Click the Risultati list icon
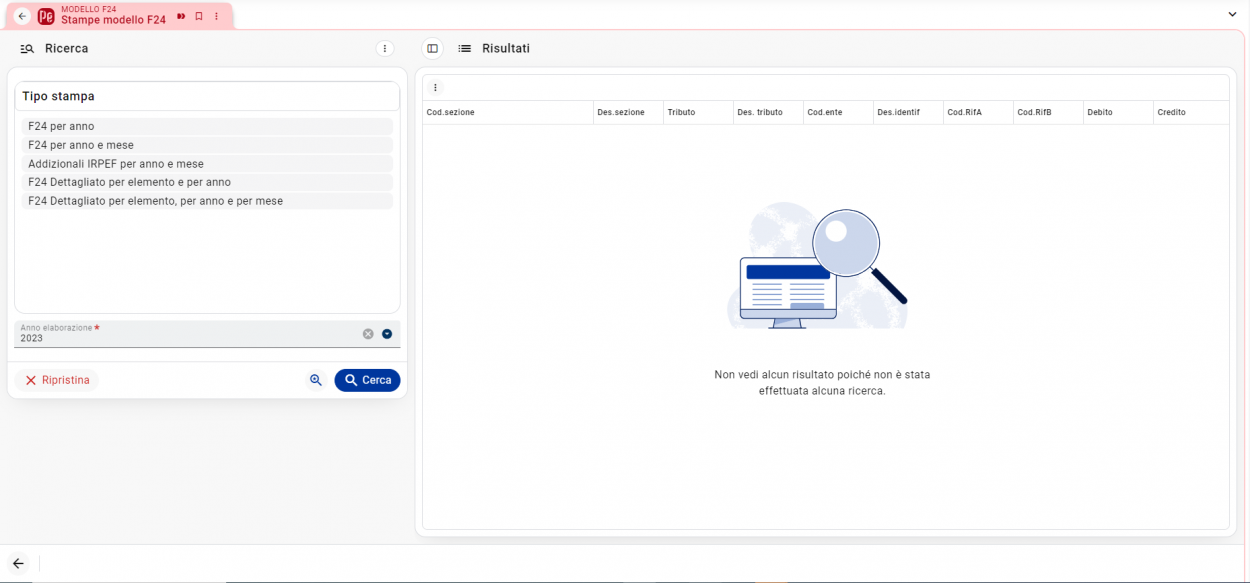This screenshot has width=1250, height=583. [465, 48]
